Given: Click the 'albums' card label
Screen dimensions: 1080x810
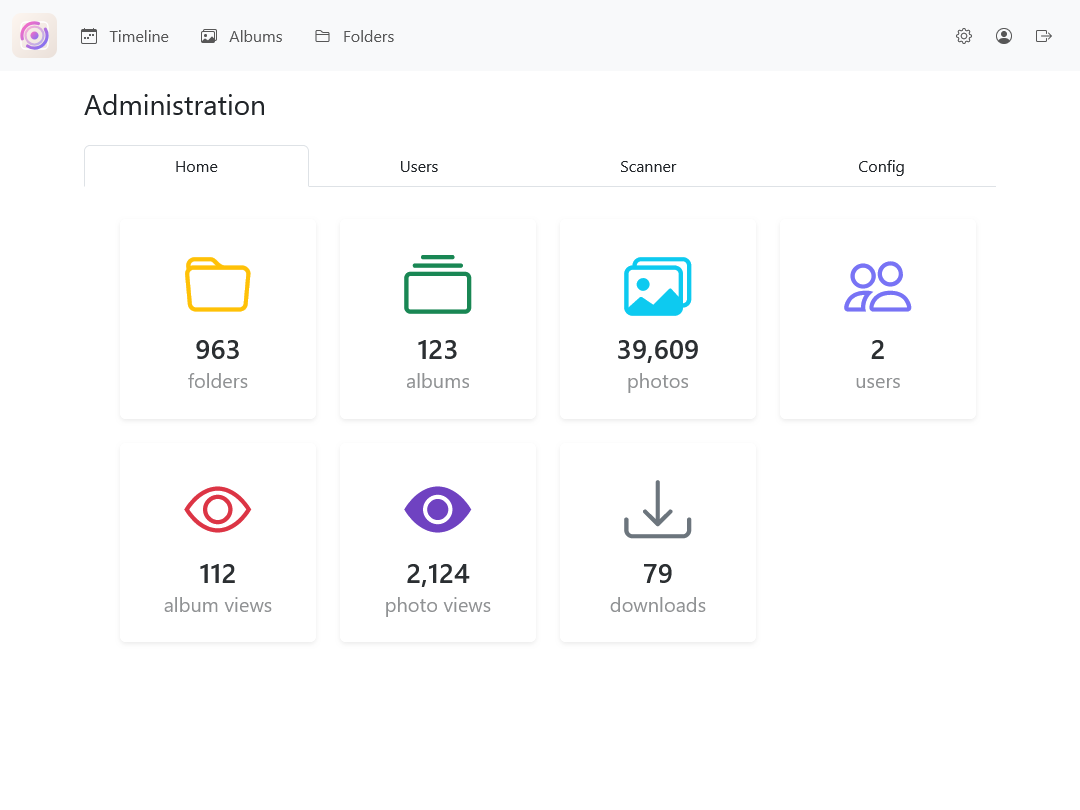Looking at the screenshot, I should tap(437, 381).
